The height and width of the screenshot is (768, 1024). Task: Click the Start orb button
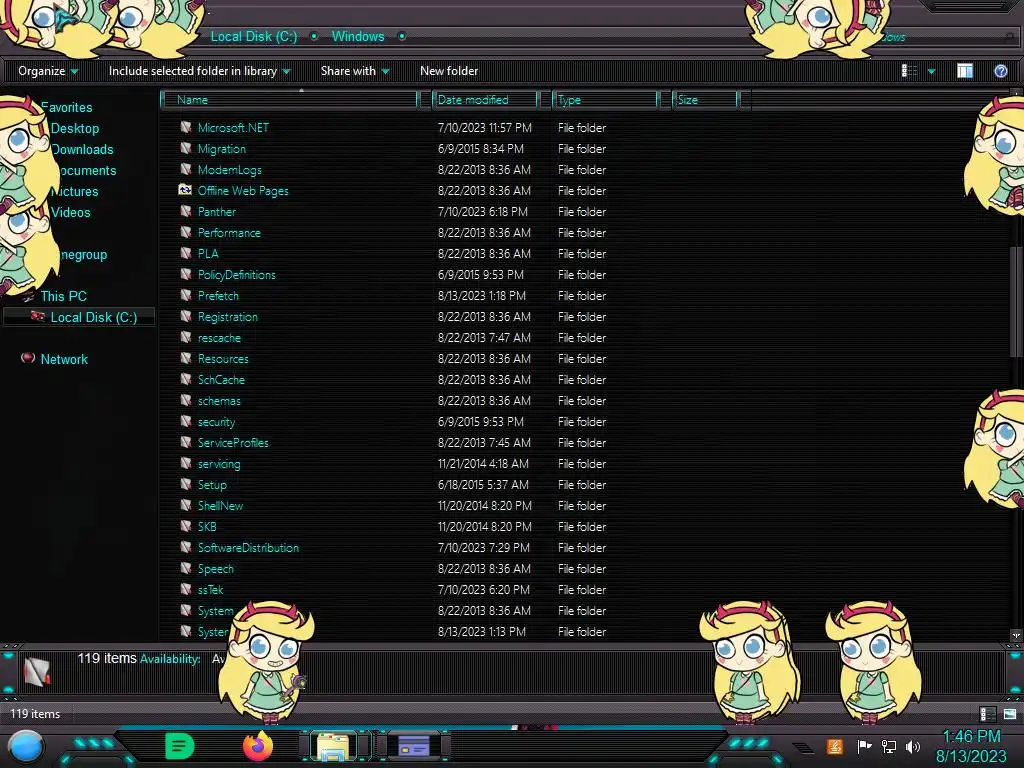26,746
